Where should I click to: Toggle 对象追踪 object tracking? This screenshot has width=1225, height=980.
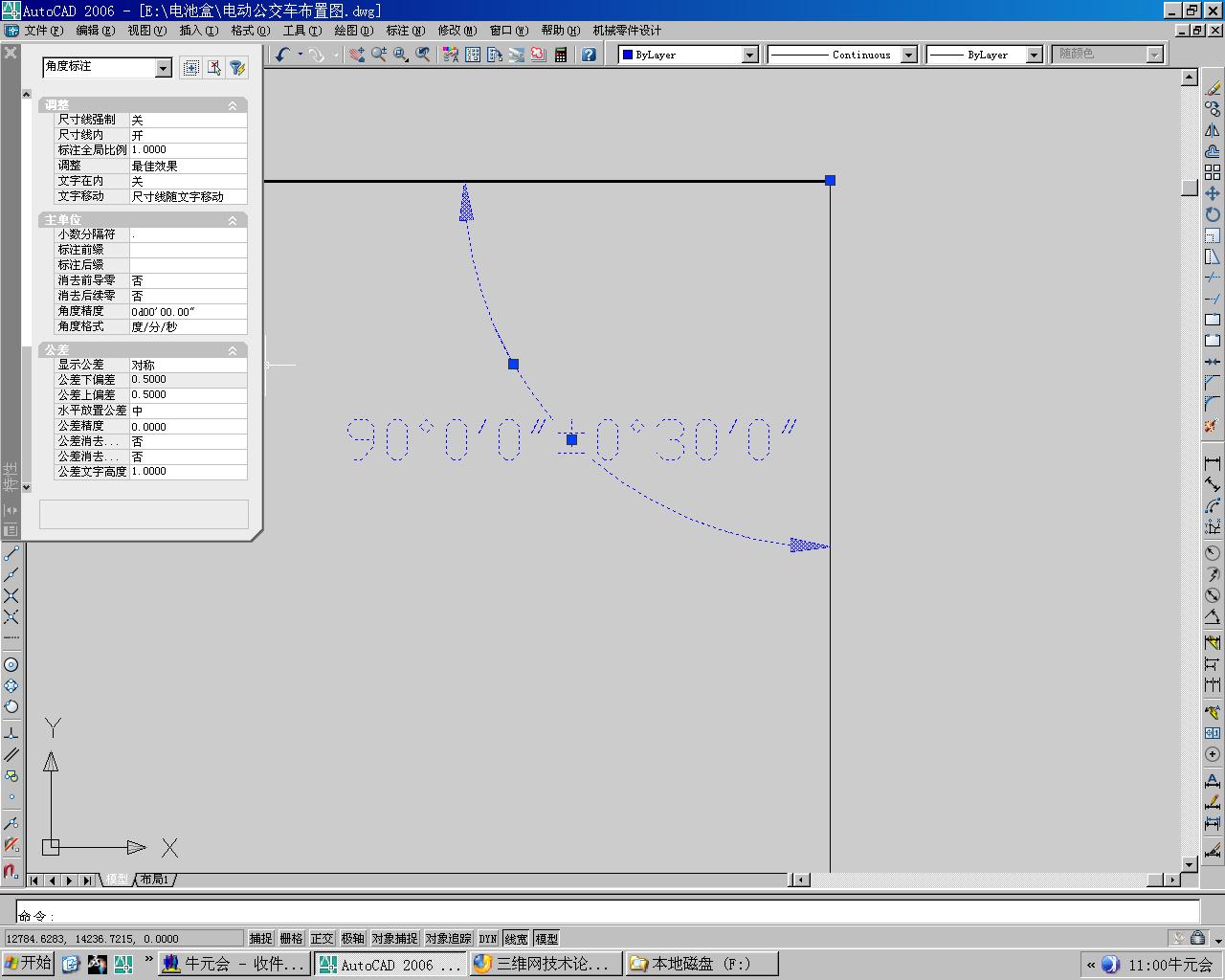[448, 939]
